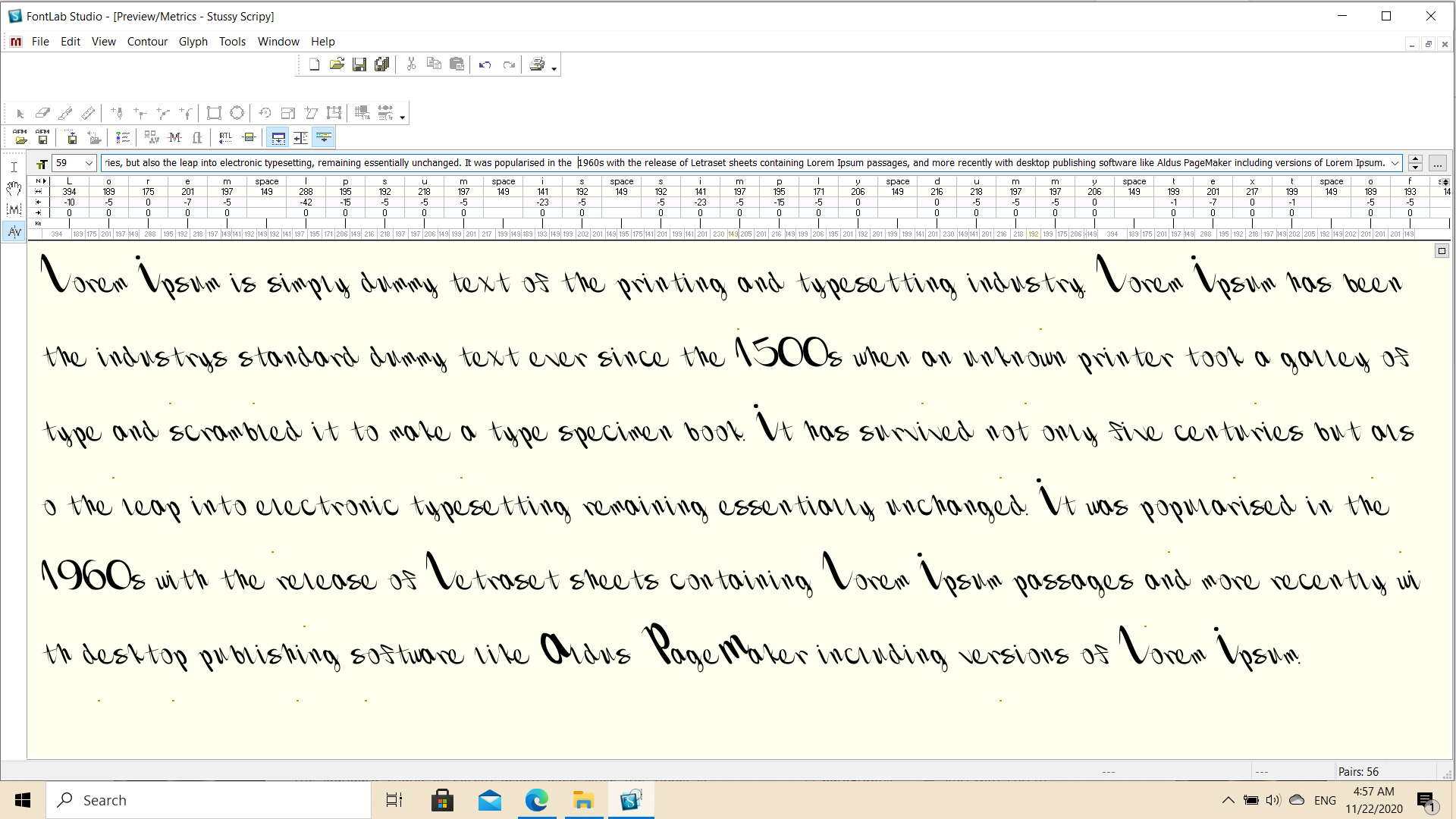Open the Contour menu
1456x819 pixels.
coord(147,42)
